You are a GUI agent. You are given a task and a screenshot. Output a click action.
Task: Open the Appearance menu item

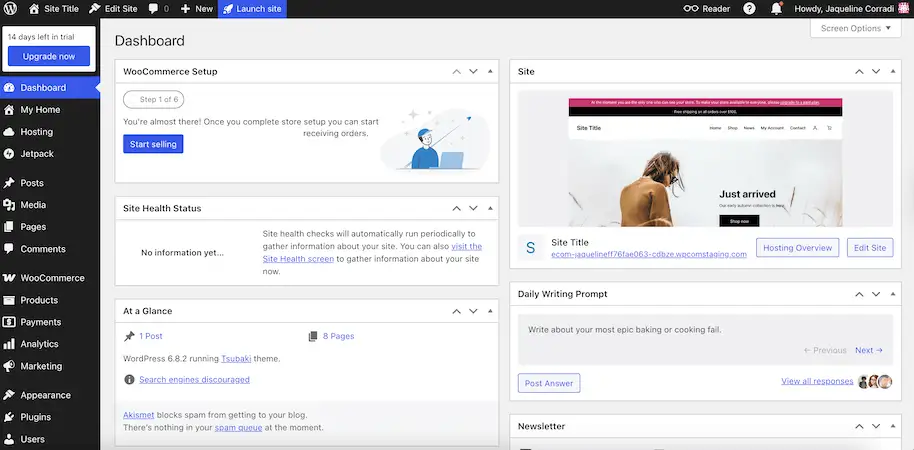(x=45, y=395)
